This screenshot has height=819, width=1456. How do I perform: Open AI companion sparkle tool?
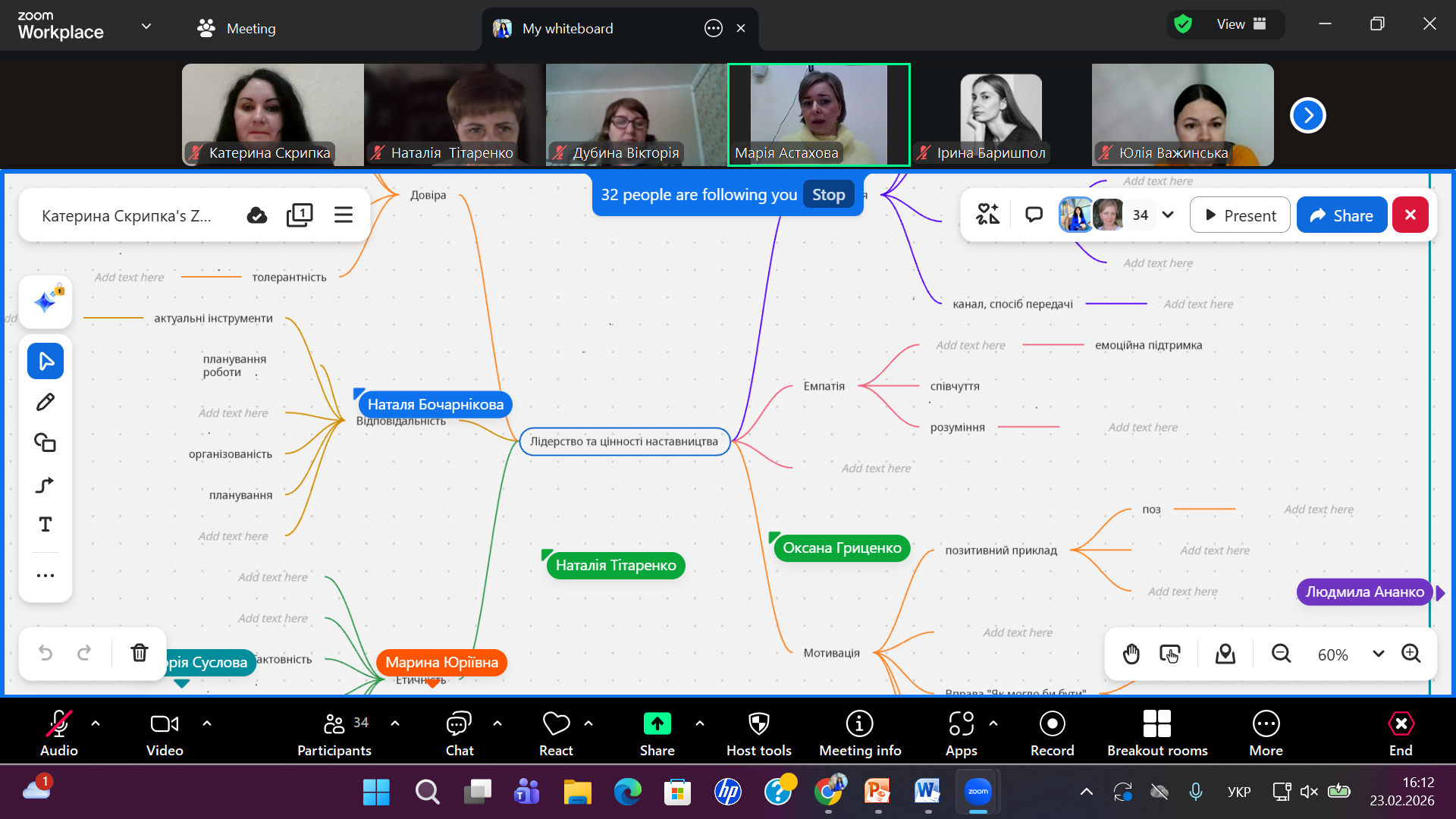pos(45,302)
